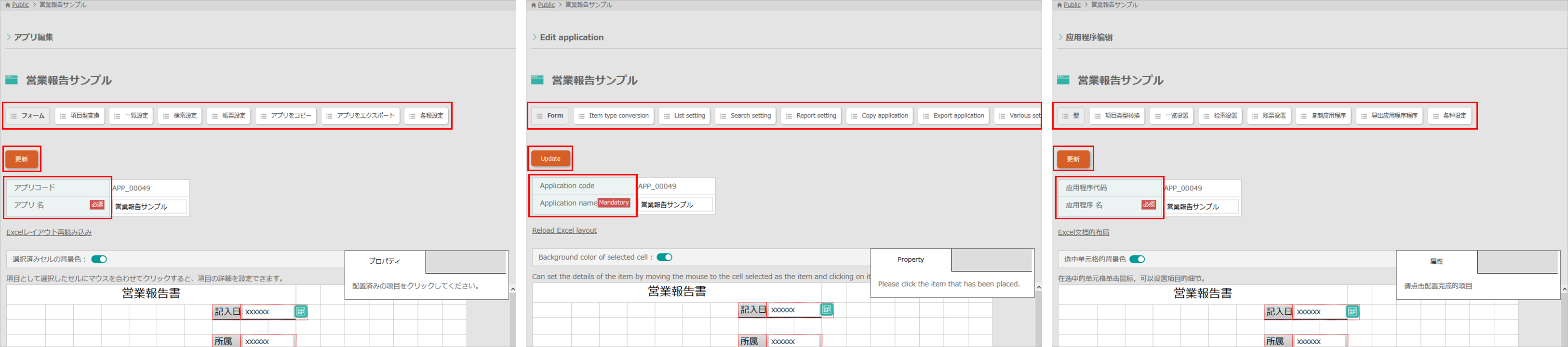Click アプリ編集 section heading
The image size is (1568, 347).
pos(33,37)
